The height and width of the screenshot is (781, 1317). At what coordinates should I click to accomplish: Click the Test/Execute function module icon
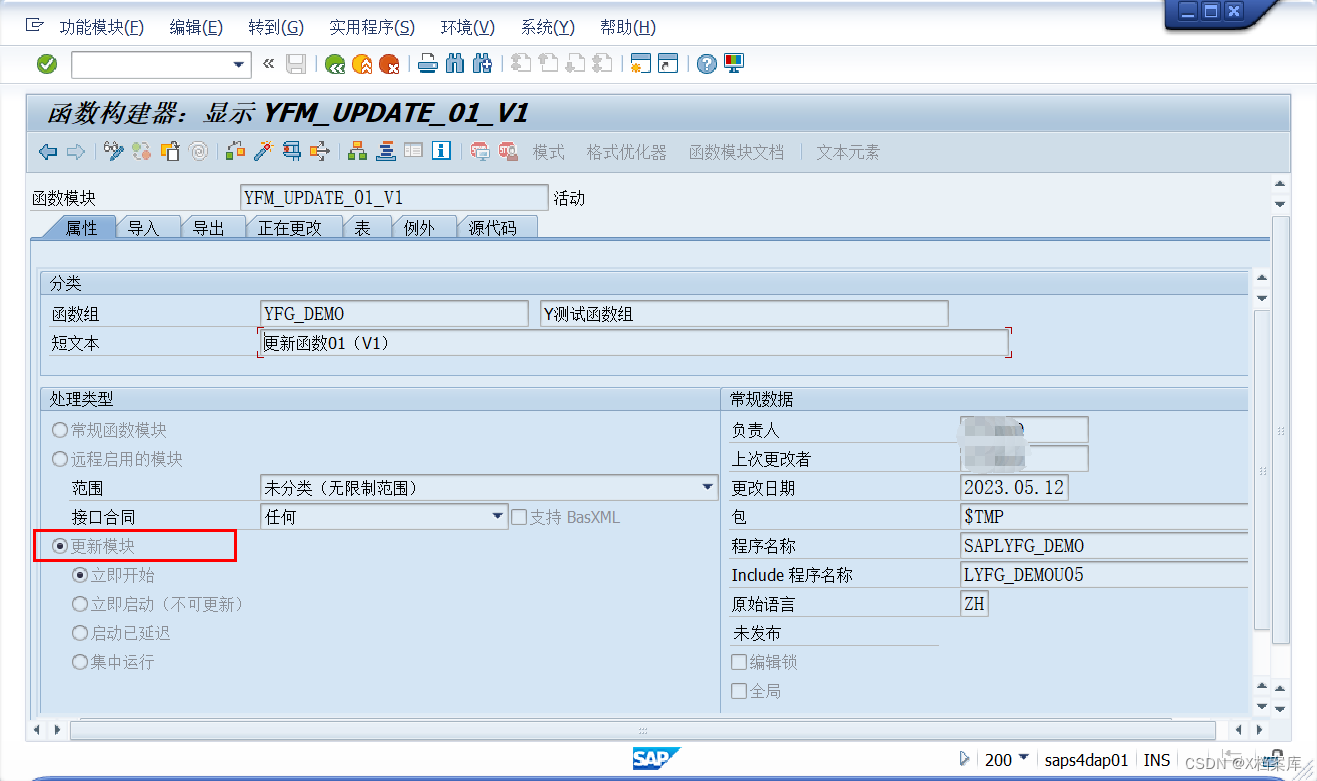click(291, 152)
